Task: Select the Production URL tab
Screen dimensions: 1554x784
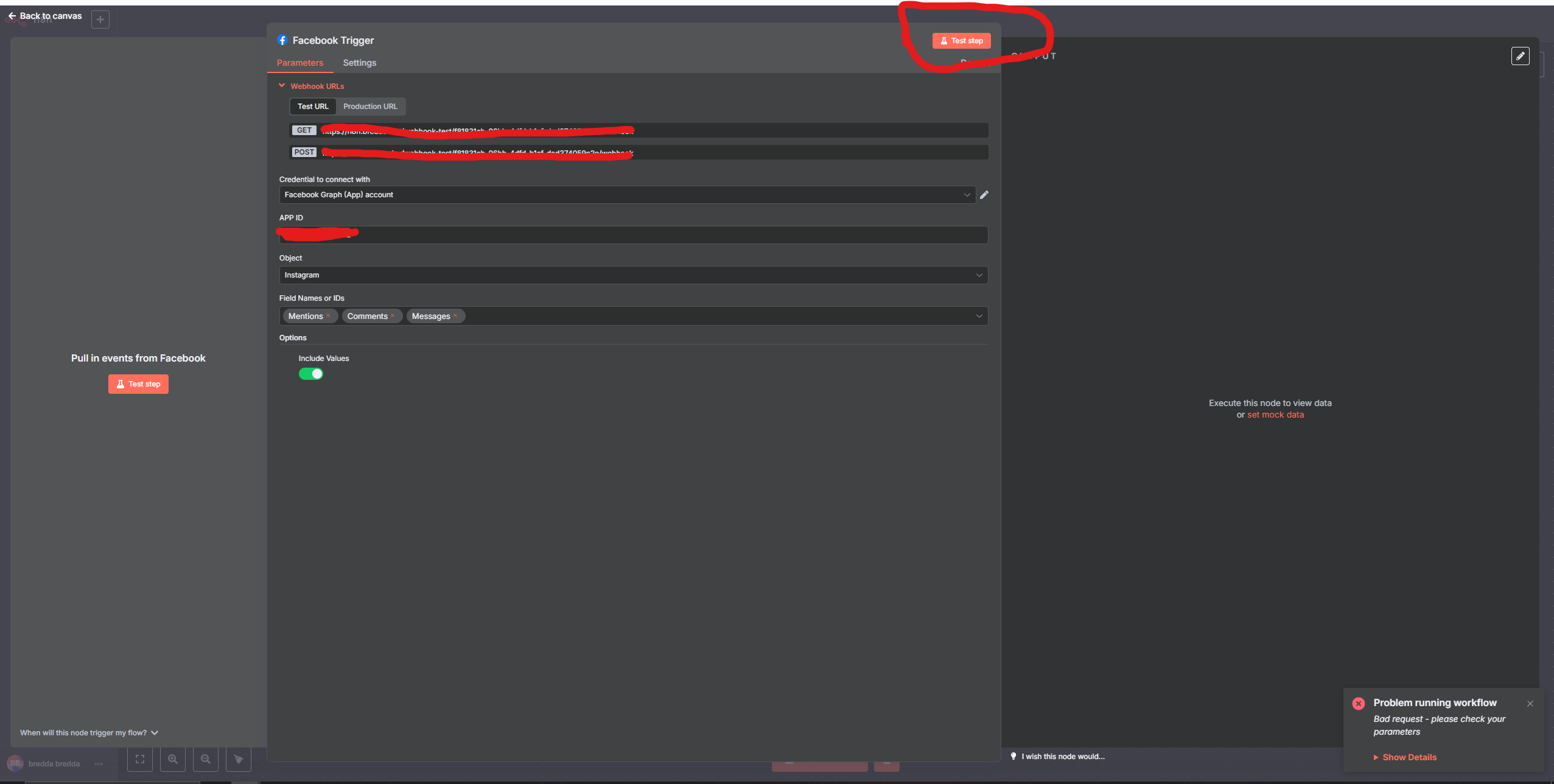Action: pos(370,107)
